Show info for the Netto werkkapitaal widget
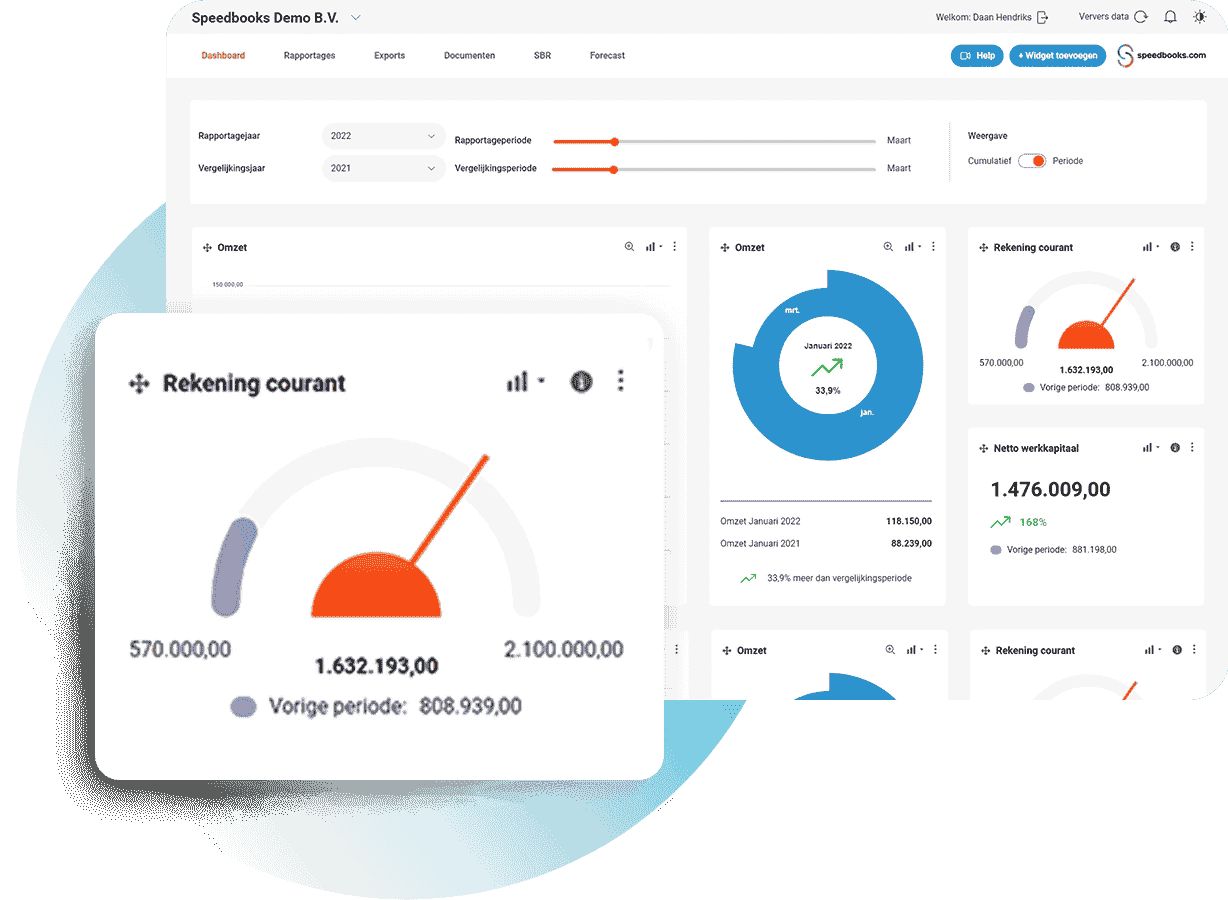 (1175, 448)
